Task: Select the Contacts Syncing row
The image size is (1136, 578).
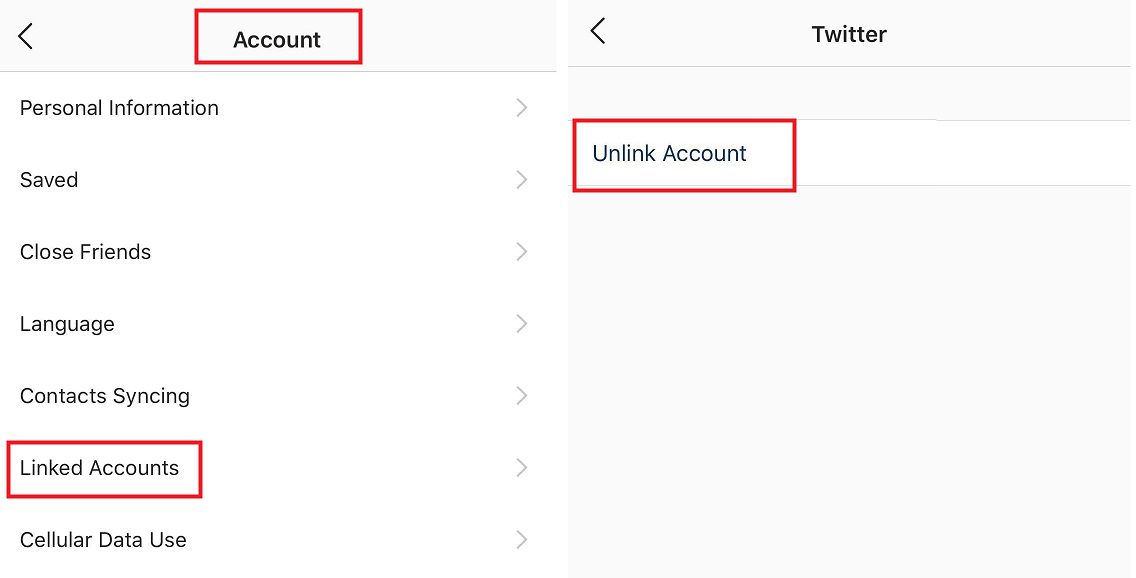Action: 104,396
